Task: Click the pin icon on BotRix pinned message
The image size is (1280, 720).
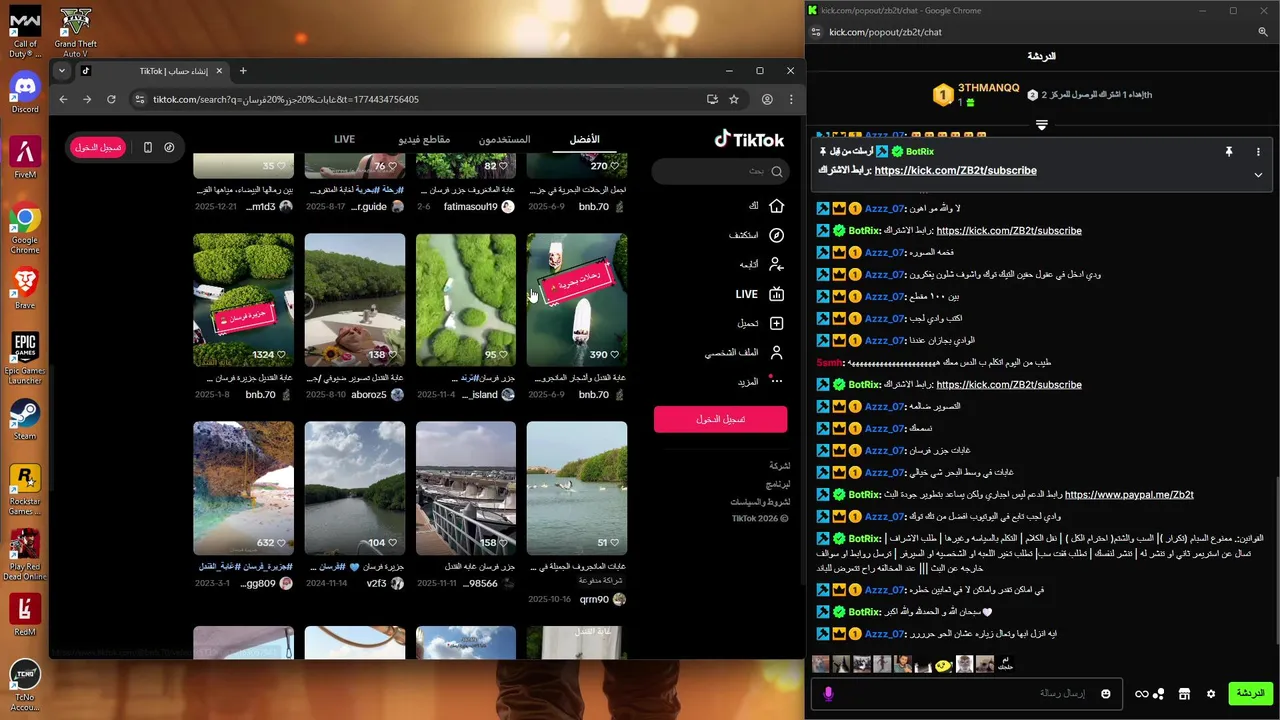Action: (1229, 151)
